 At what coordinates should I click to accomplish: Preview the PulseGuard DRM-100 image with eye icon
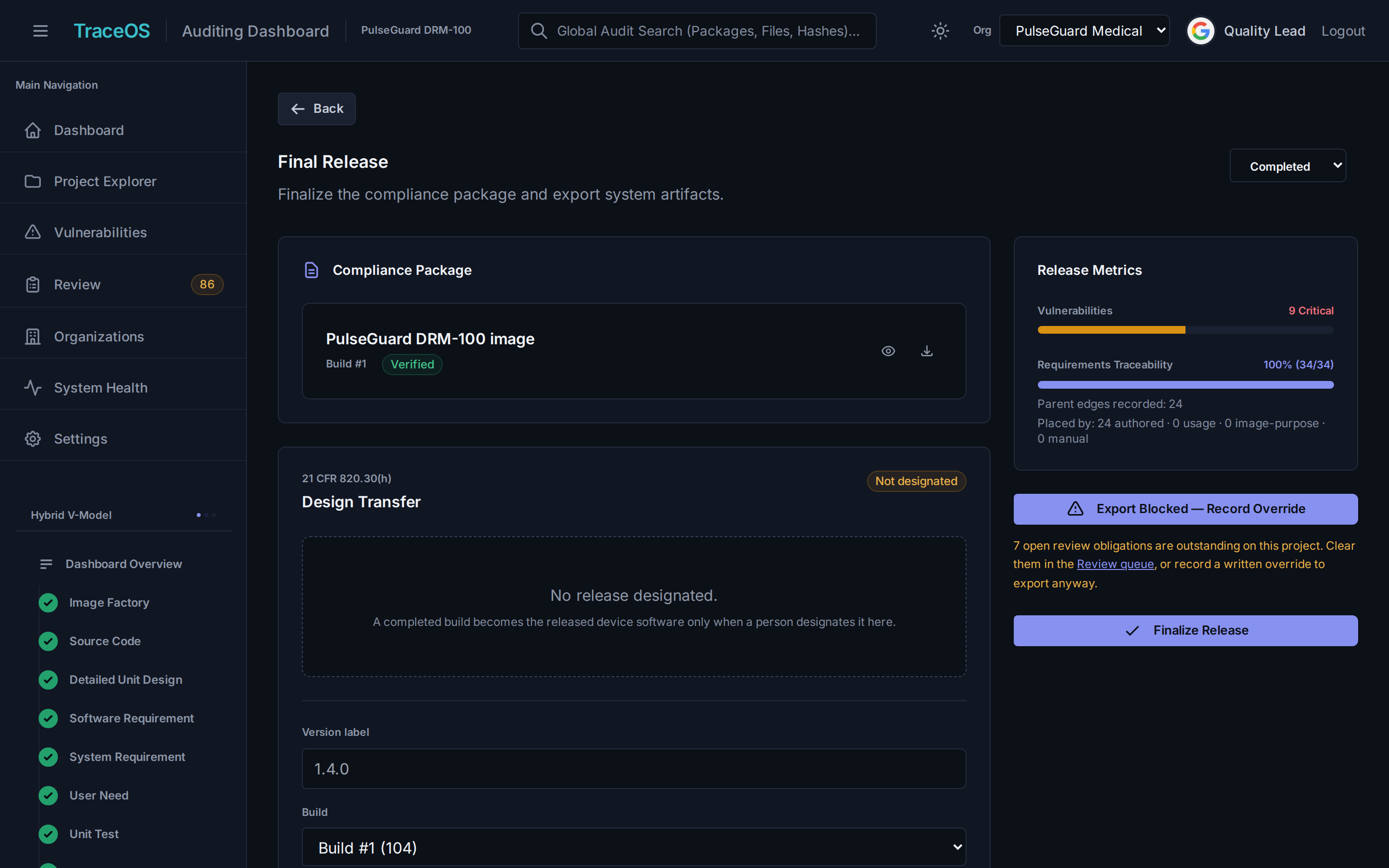click(888, 351)
